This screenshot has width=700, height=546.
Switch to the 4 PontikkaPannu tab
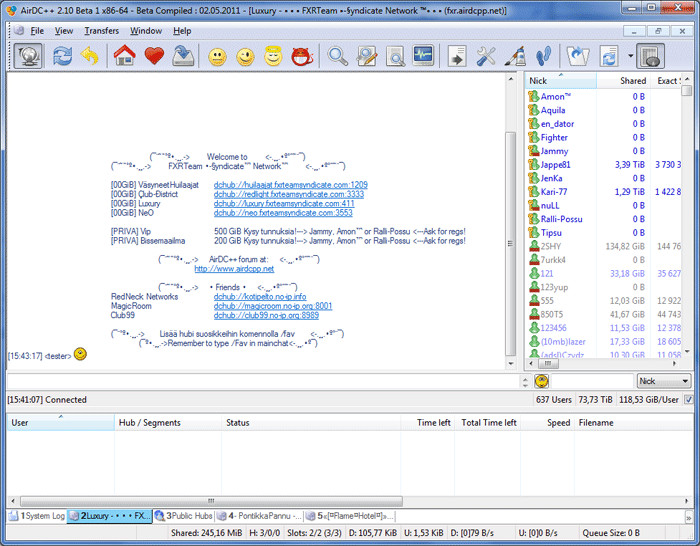[x=259, y=516]
